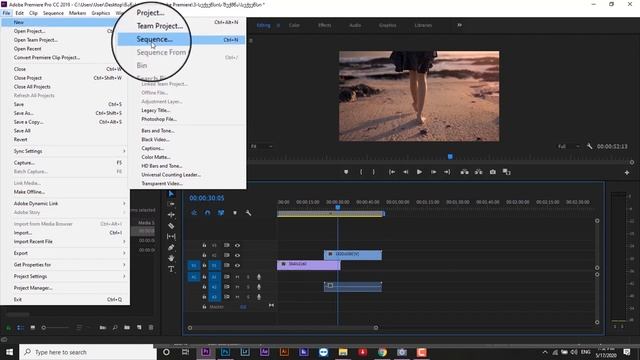Select the Selection tool arrow

point(171,194)
